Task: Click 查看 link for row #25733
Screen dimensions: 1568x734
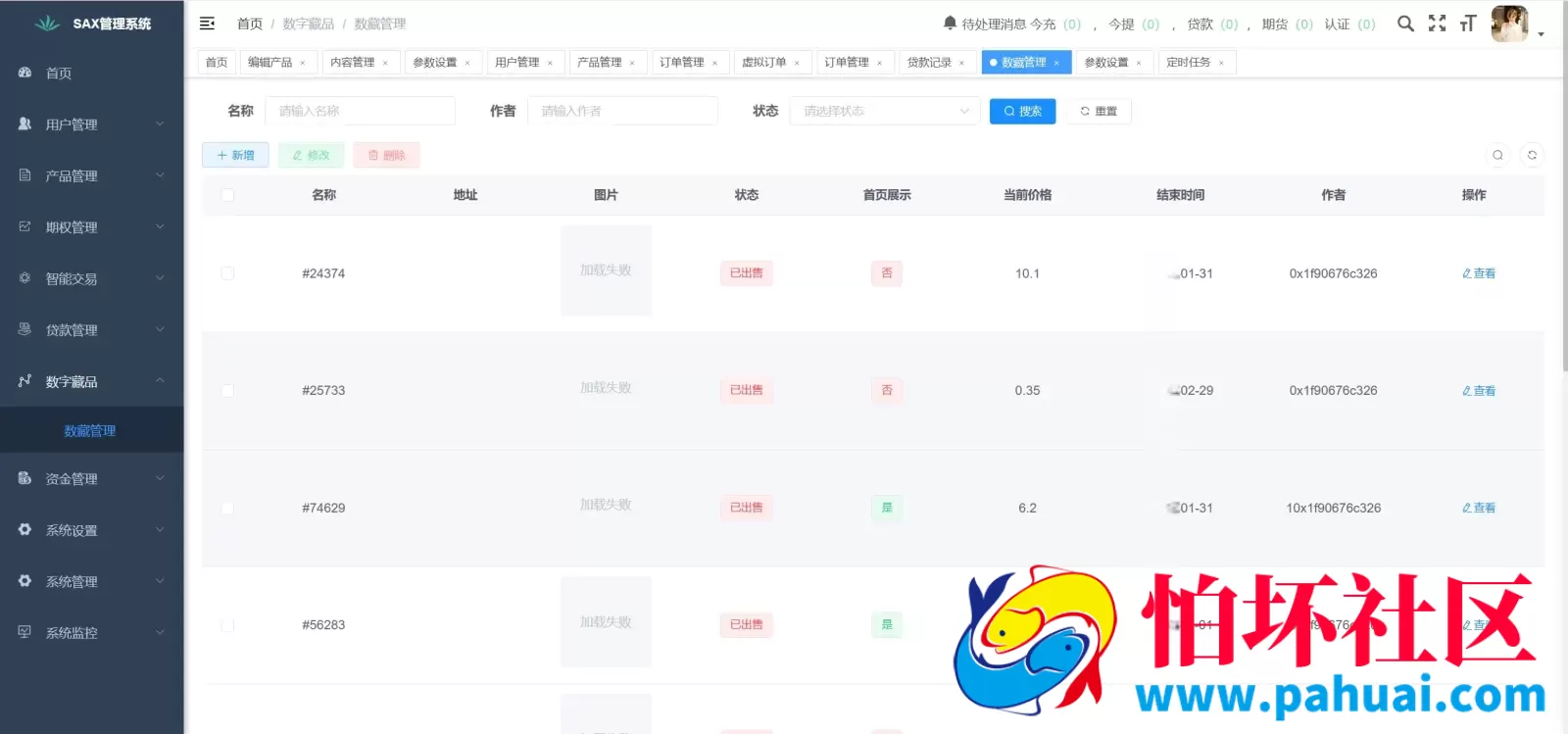Action: click(1479, 390)
